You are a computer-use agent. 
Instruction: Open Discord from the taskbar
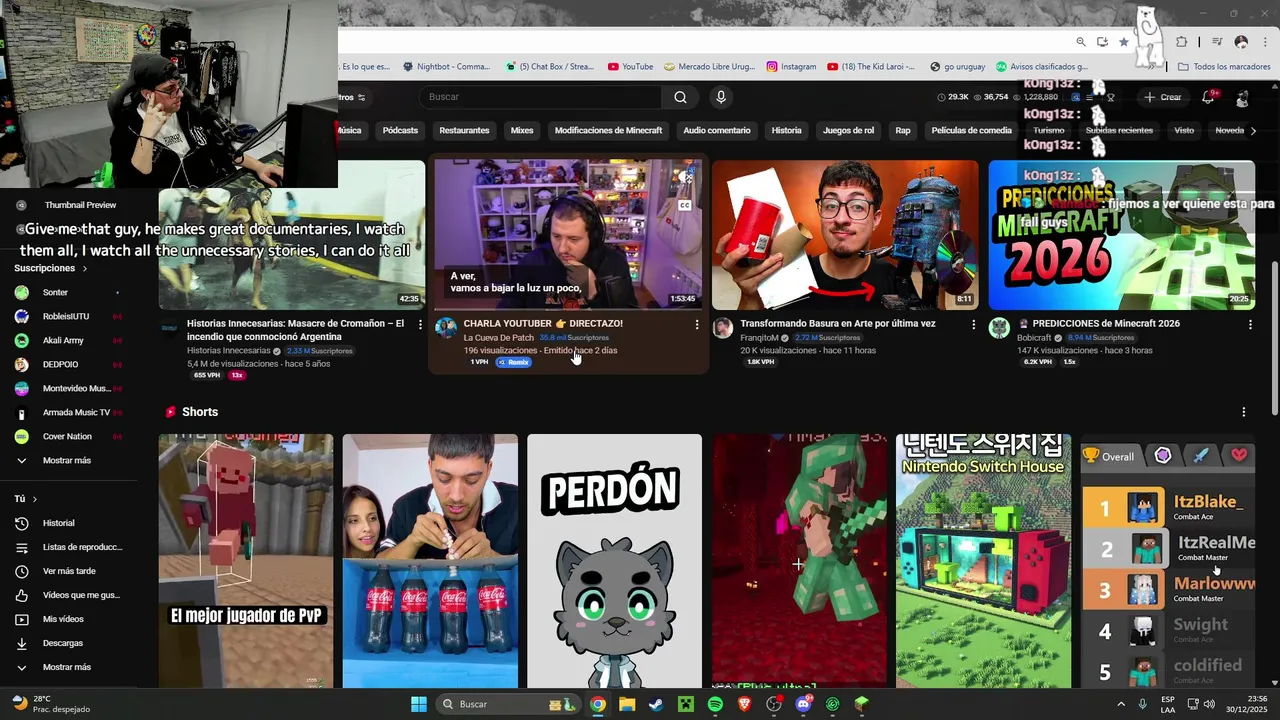click(x=803, y=704)
